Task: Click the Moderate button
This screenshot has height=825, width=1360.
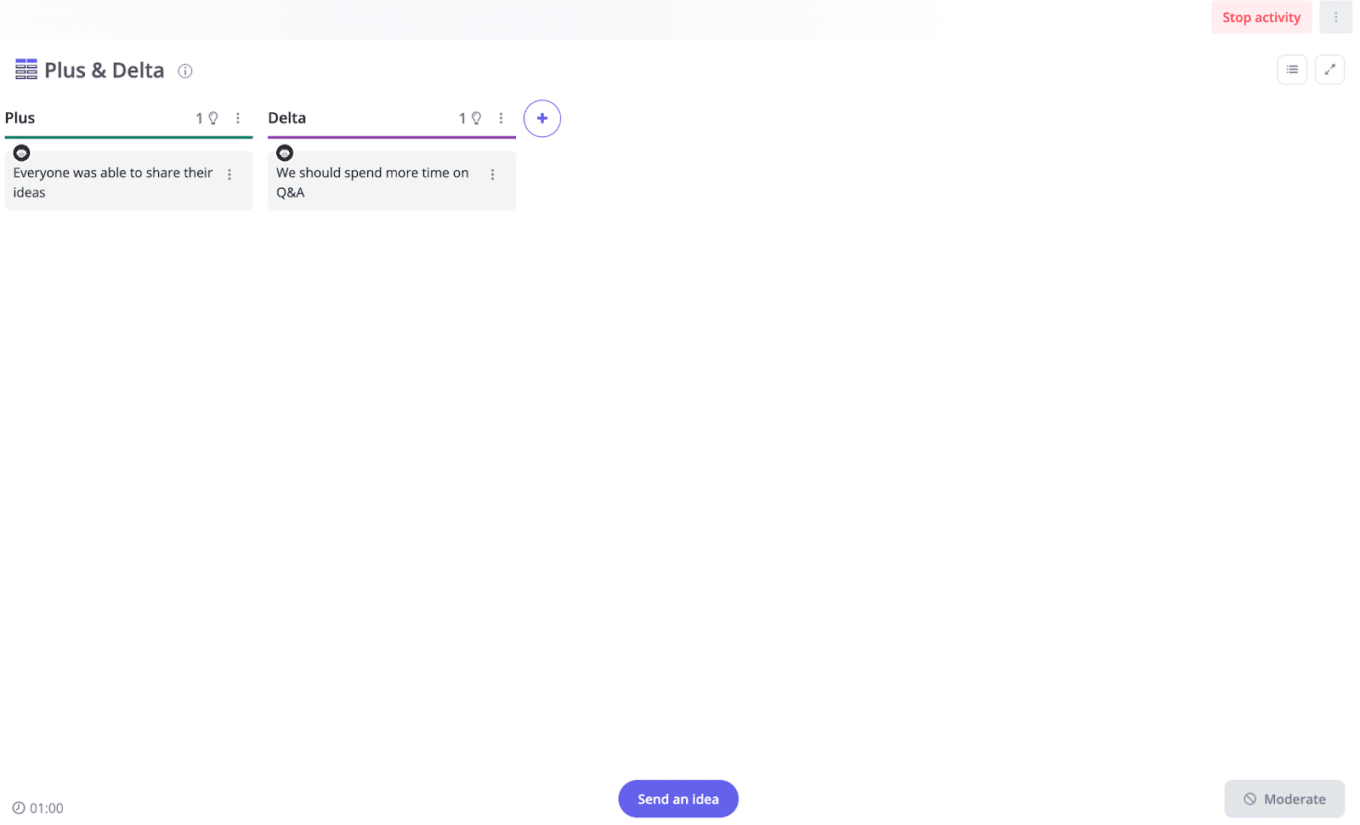Action: [1285, 799]
